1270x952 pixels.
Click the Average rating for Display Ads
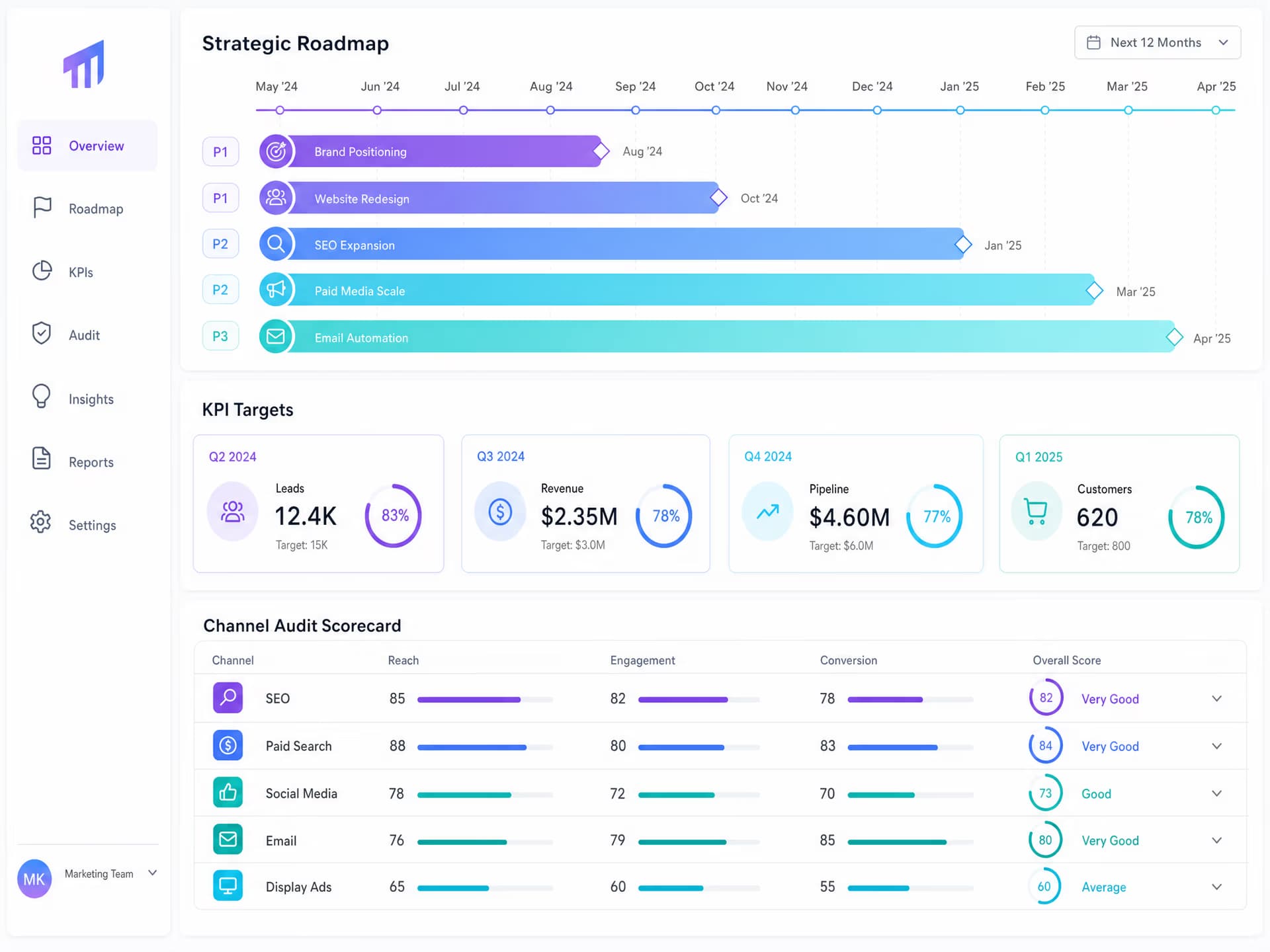pyautogui.click(x=1103, y=887)
